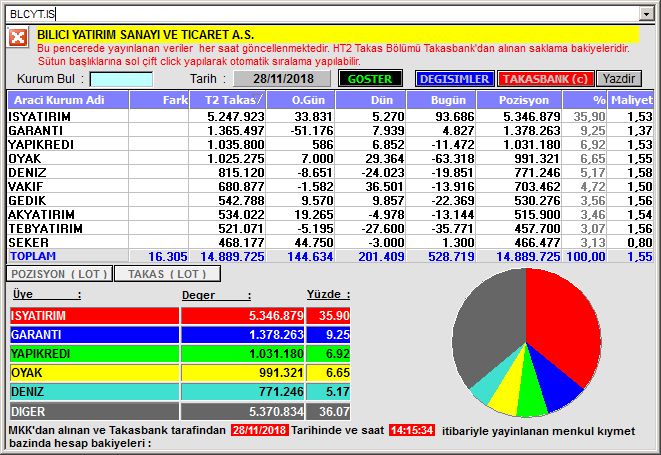Click the red TAKASBANK (c) button
This screenshot has width=661, height=455.
tap(545, 79)
